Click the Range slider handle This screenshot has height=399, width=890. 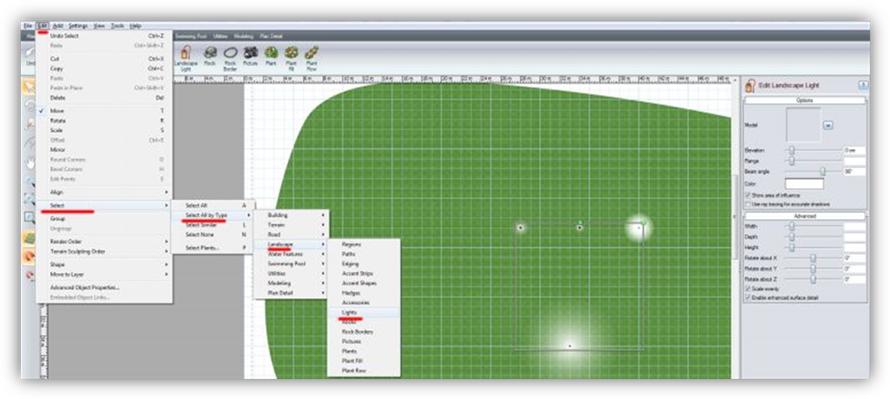coord(791,161)
